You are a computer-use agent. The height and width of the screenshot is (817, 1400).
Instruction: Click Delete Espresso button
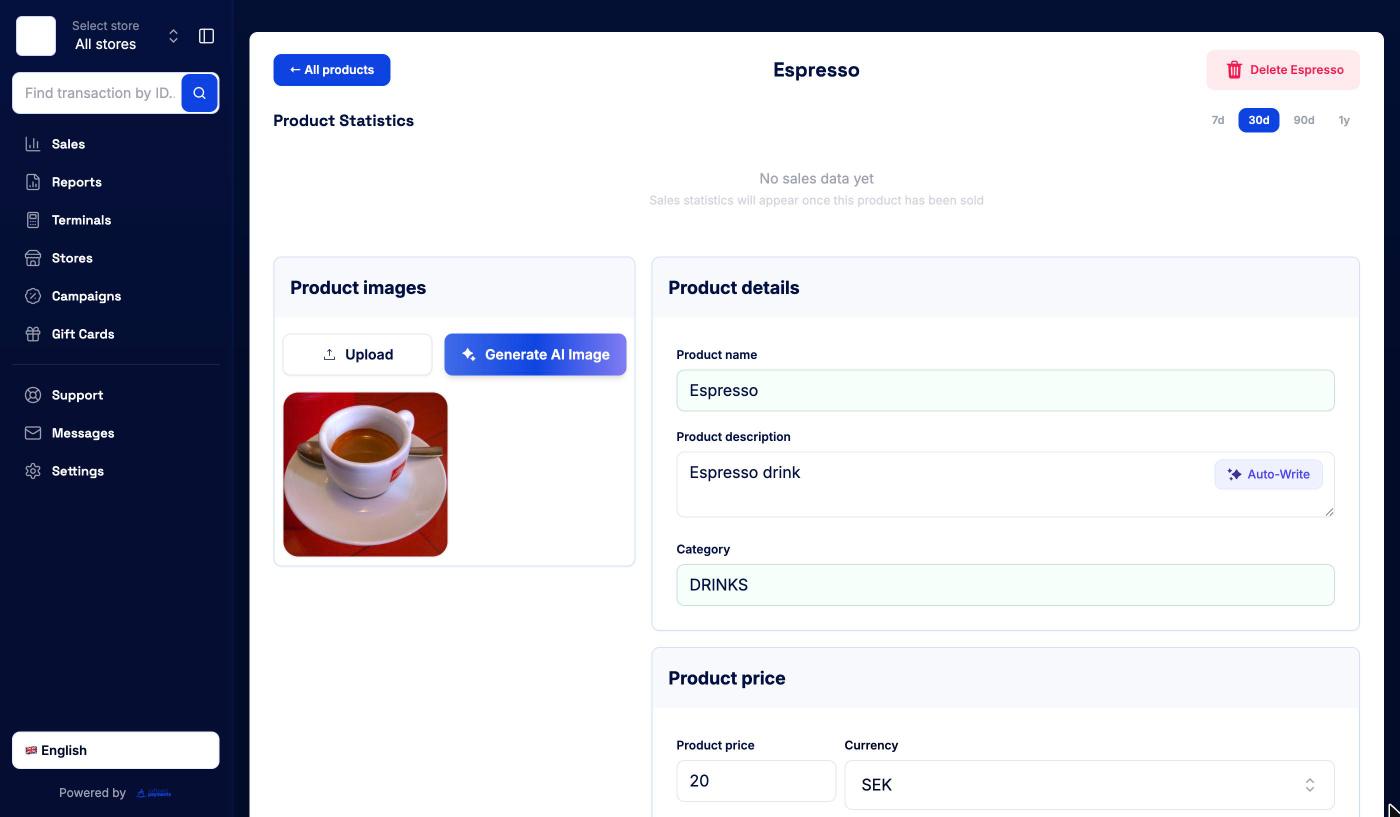(1283, 70)
